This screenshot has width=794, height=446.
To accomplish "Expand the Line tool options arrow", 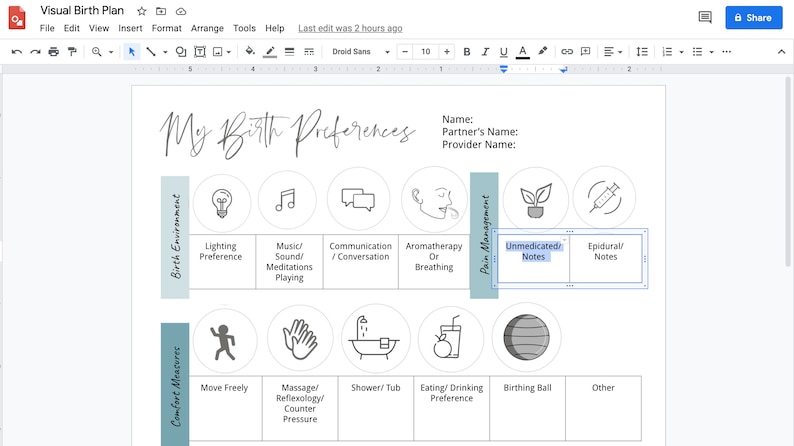I will pyautogui.click(x=165, y=52).
